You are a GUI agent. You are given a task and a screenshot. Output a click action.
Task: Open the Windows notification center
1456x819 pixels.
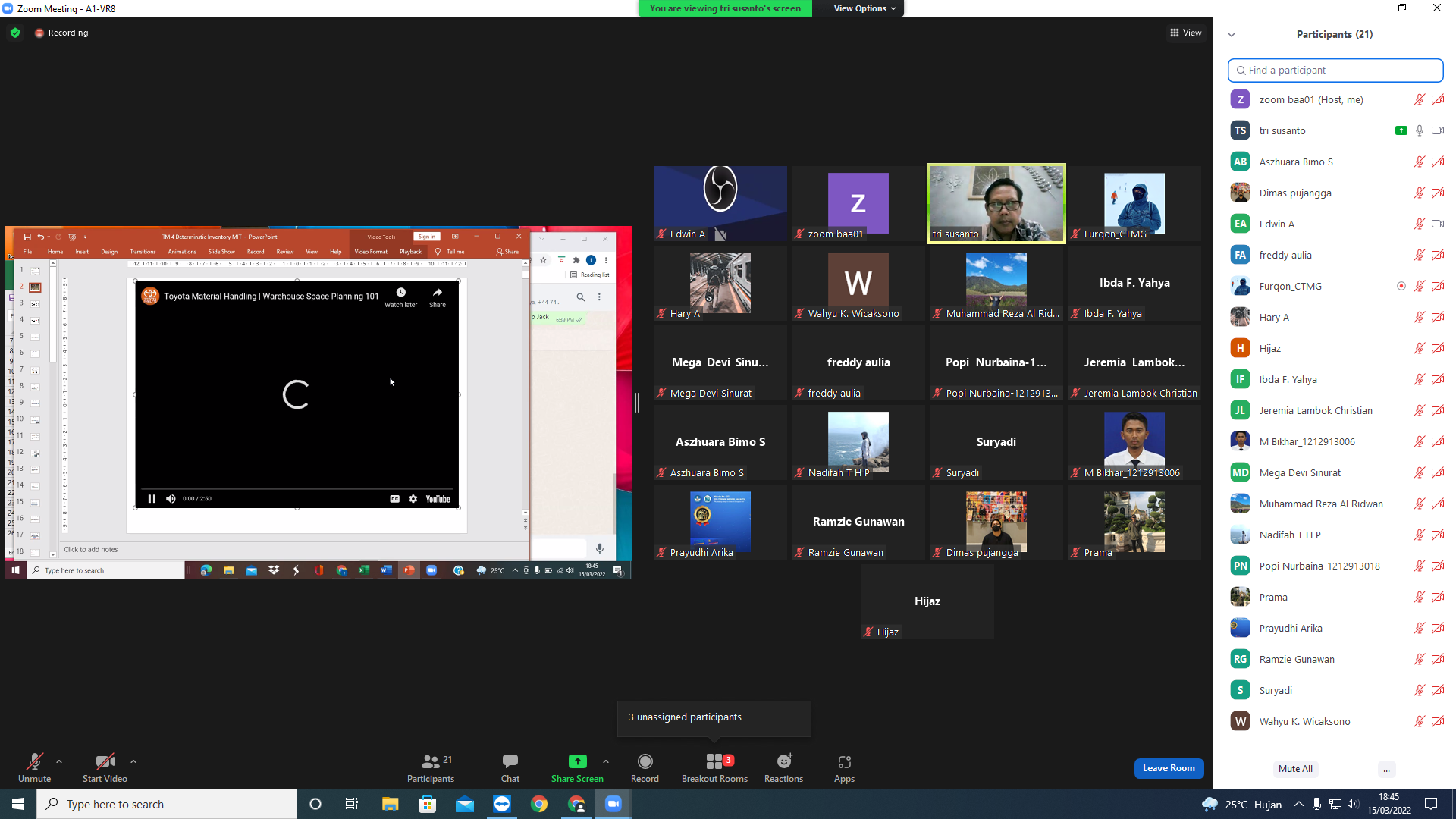[1431, 804]
